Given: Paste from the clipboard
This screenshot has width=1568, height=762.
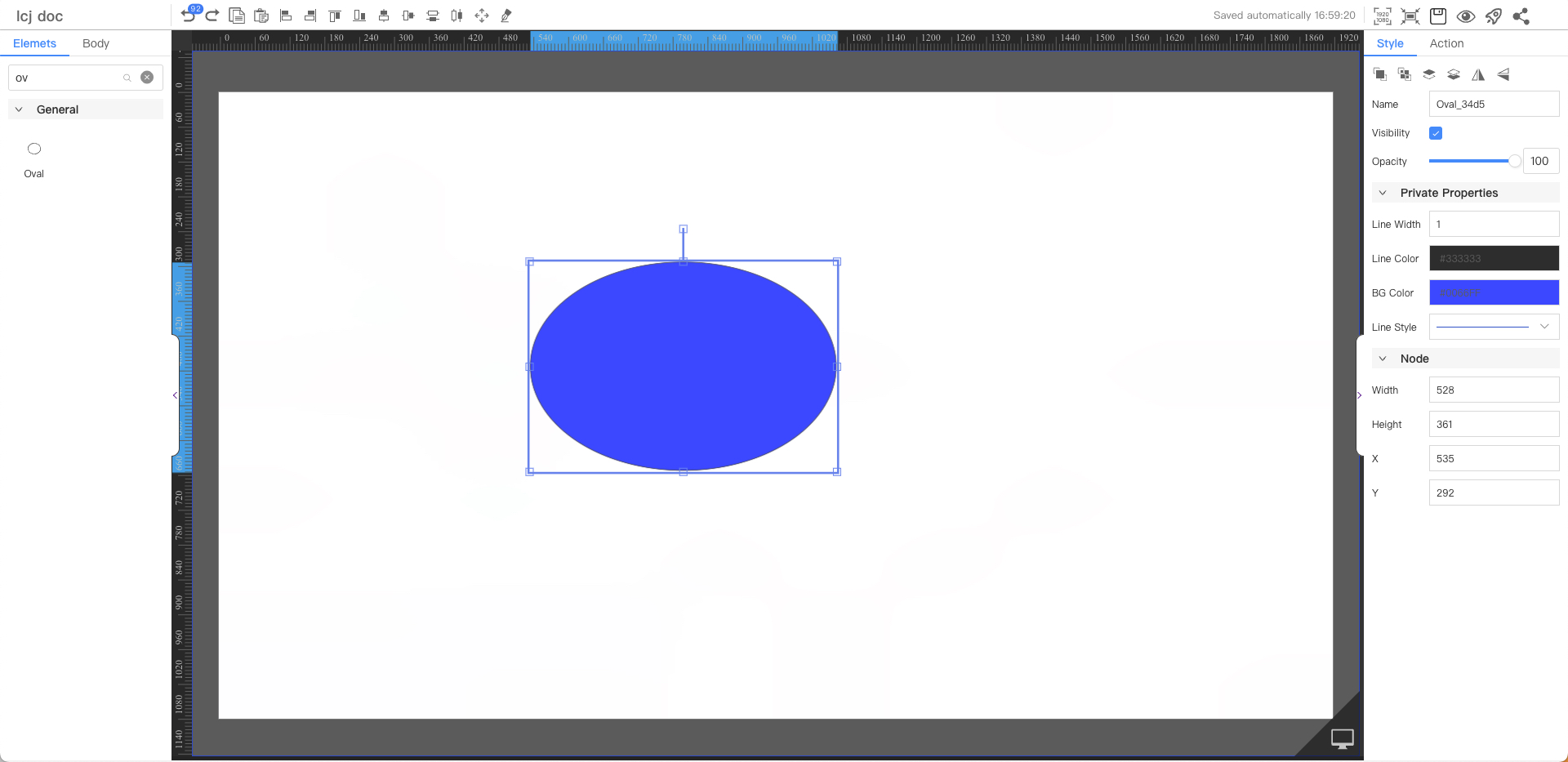Looking at the screenshot, I should pos(261,16).
